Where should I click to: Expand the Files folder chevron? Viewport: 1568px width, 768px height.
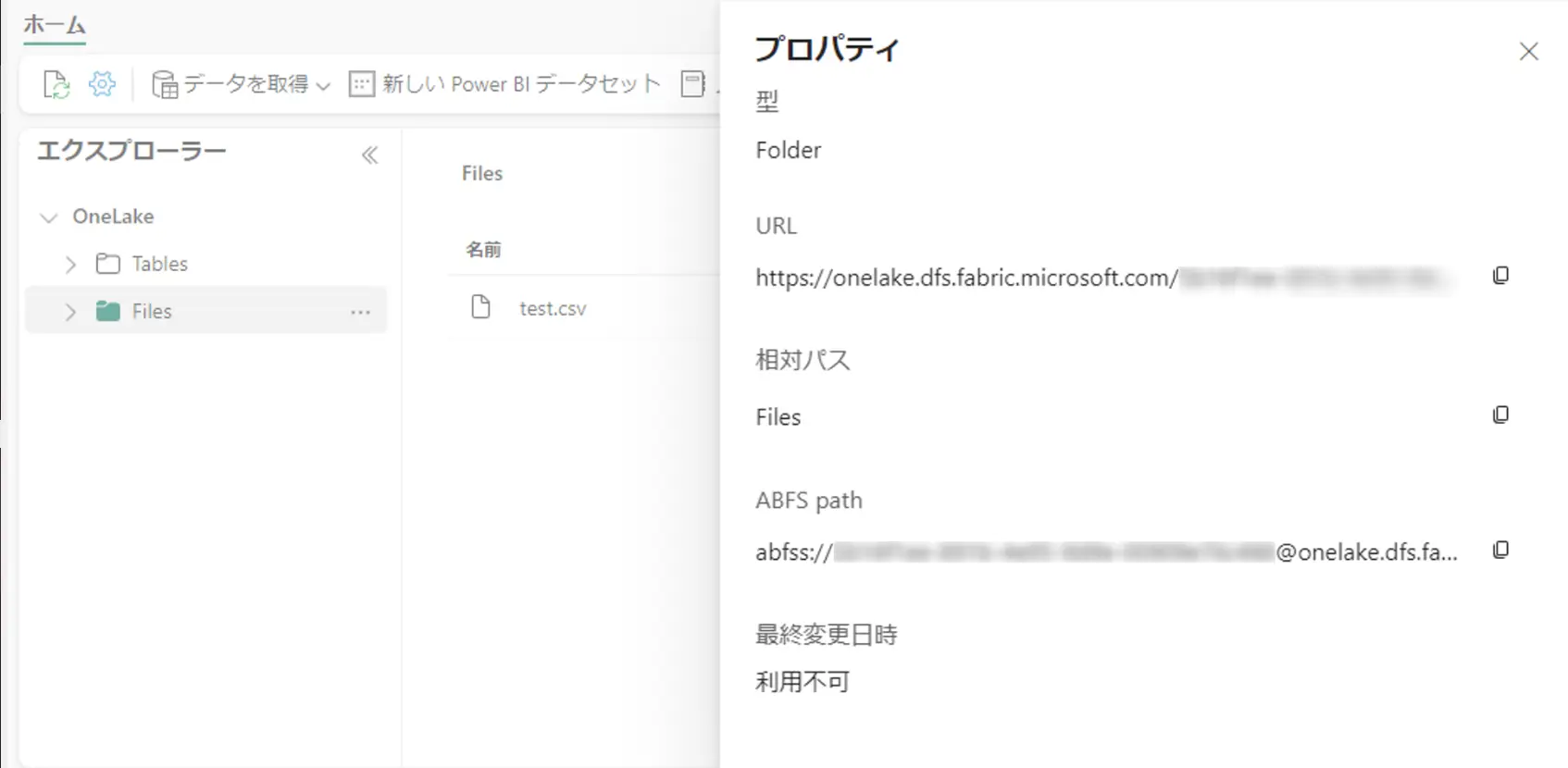point(70,312)
